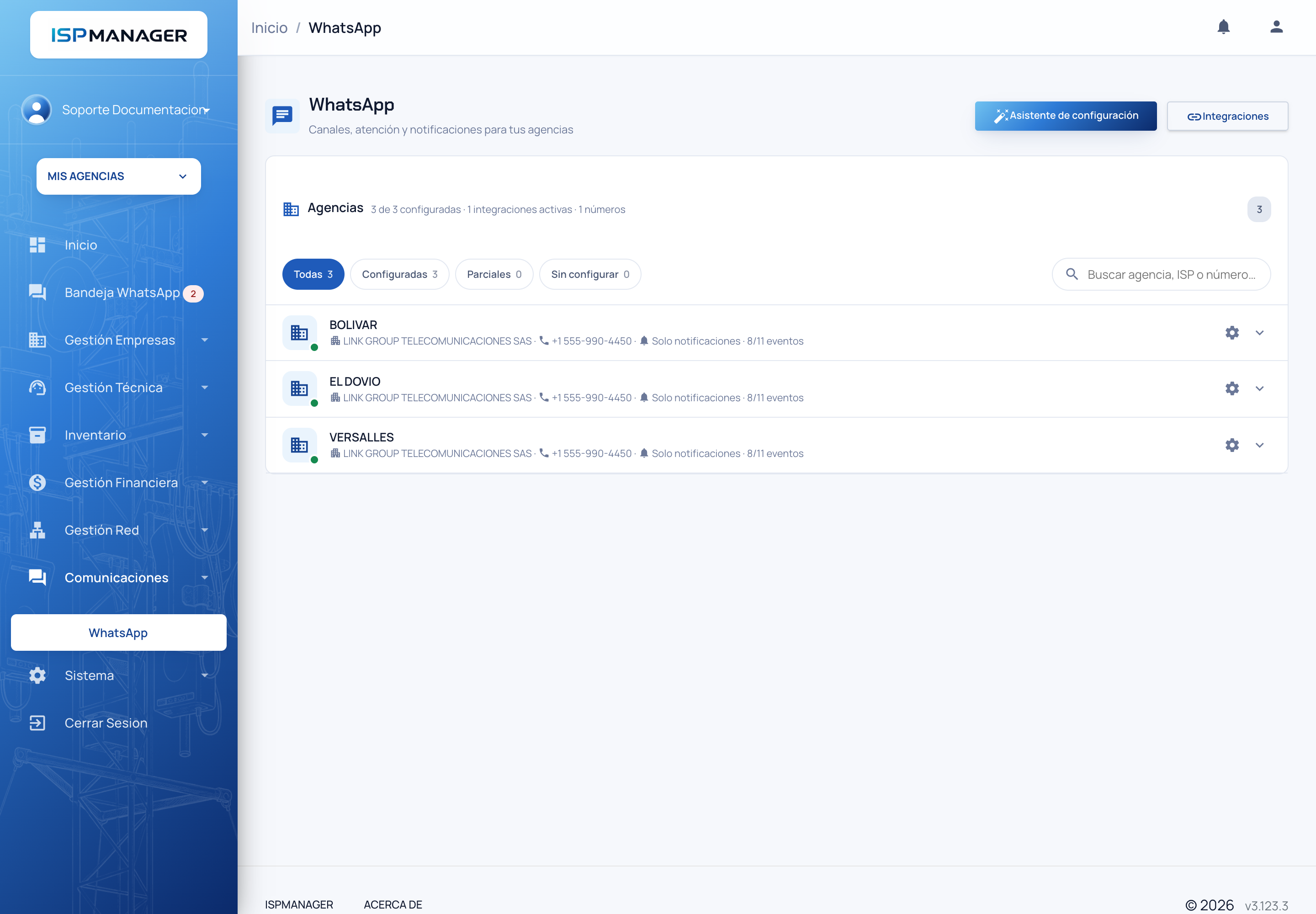1316x914 pixels.
Task: Click the ISPMANAGER logo
Action: click(118, 35)
